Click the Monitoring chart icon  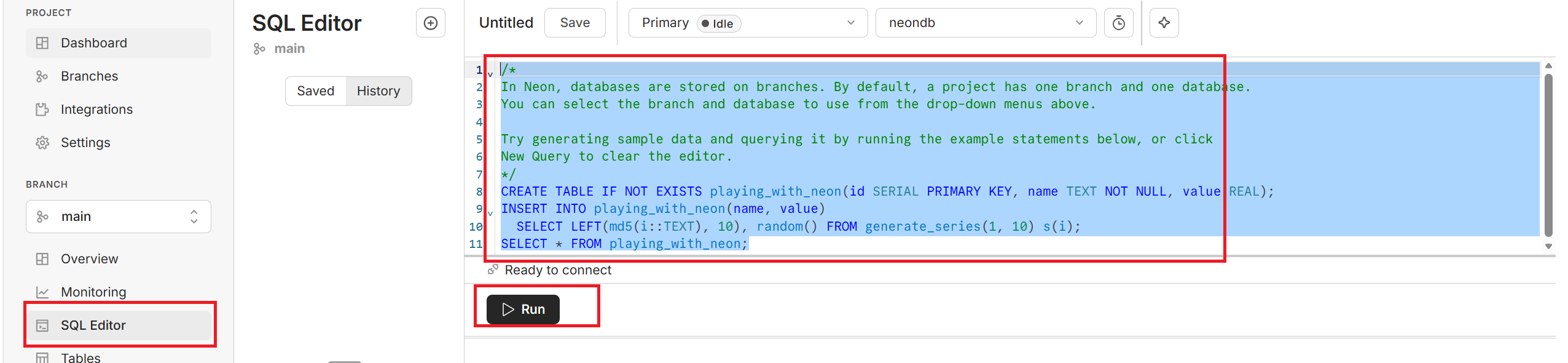pos(42,292)
